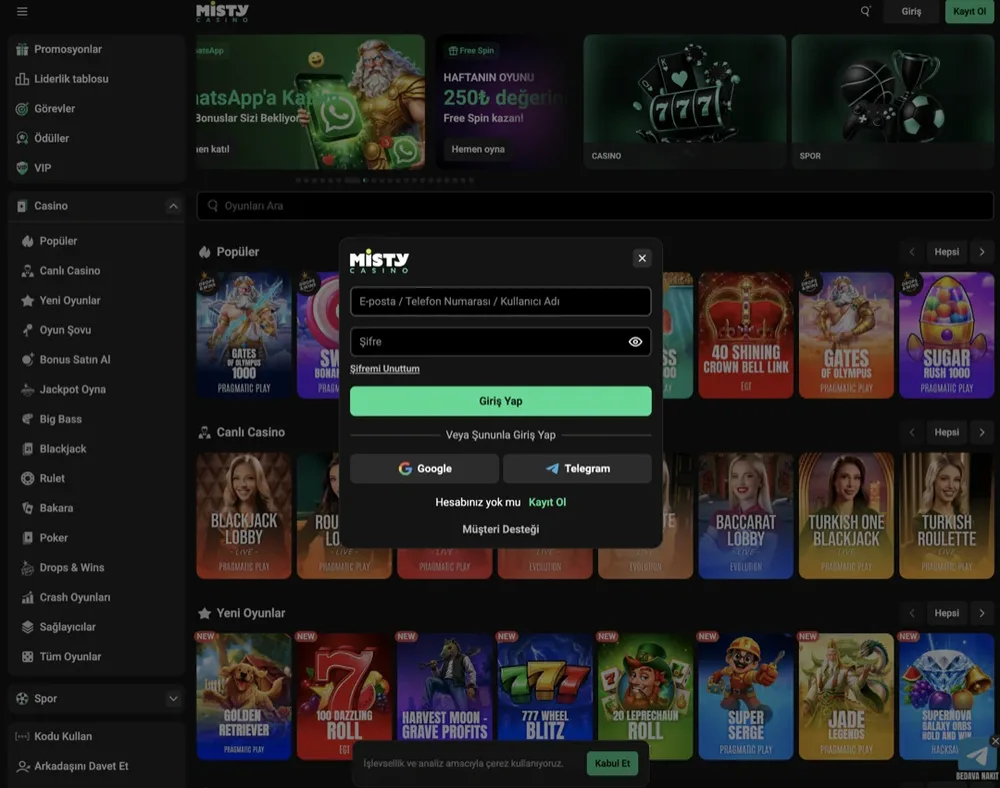Screen dimensions: 1000x788
Task: Sign in with Google button
Action: pyautogui.click(x=425, y=469)
